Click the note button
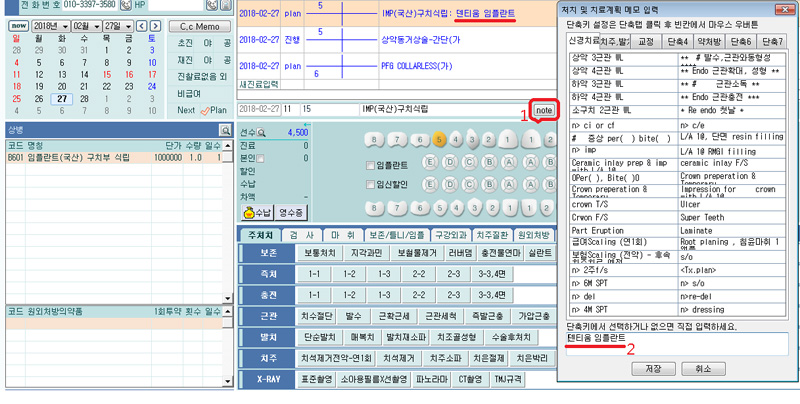 coord(543,109)
